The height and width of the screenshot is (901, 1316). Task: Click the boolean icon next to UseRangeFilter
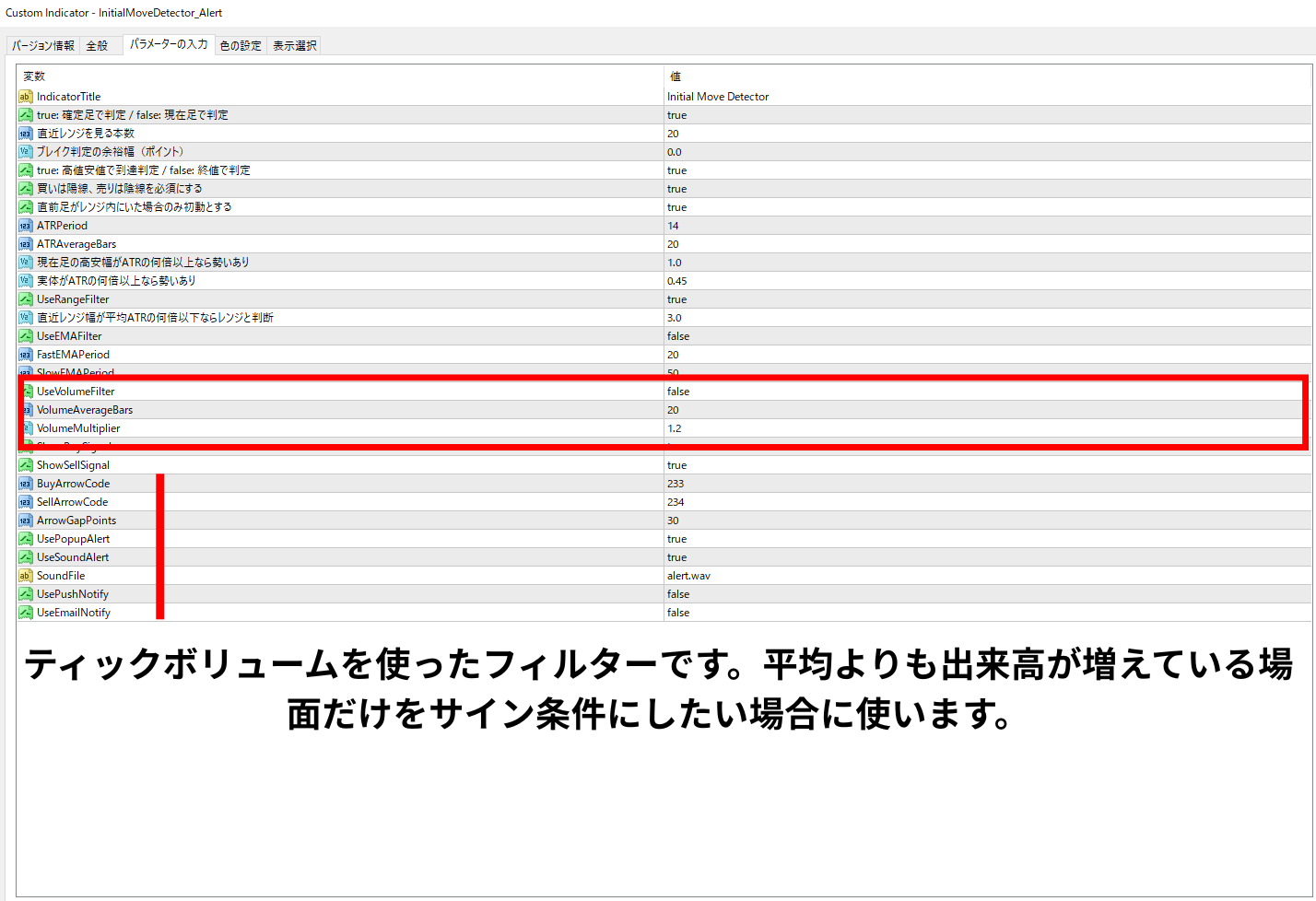(x=26, y=299)
